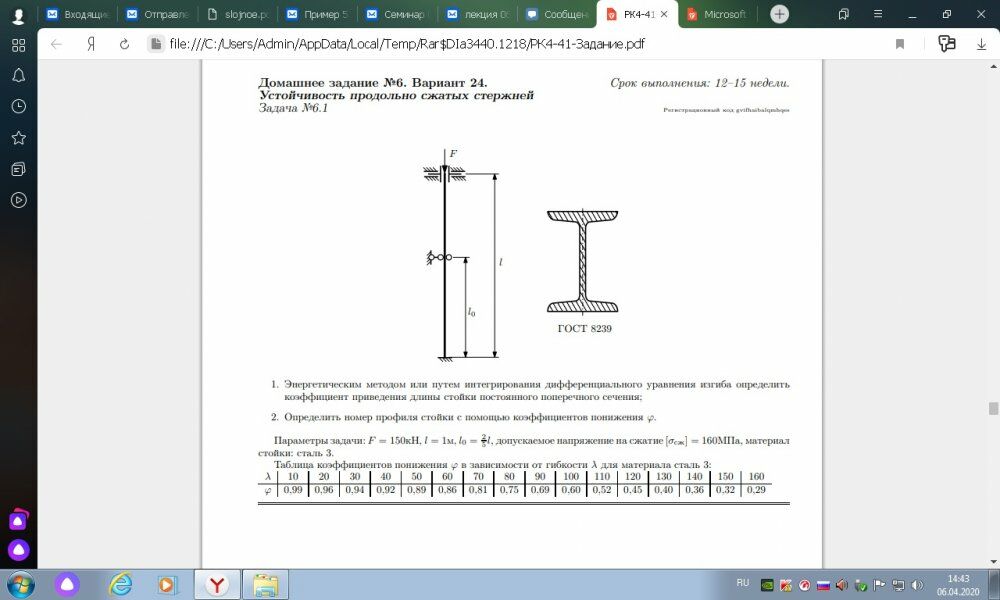This screenshot has height=600, width=1000.
Task: Switch to the Сообщения tab
Action: tap(557, 14)
